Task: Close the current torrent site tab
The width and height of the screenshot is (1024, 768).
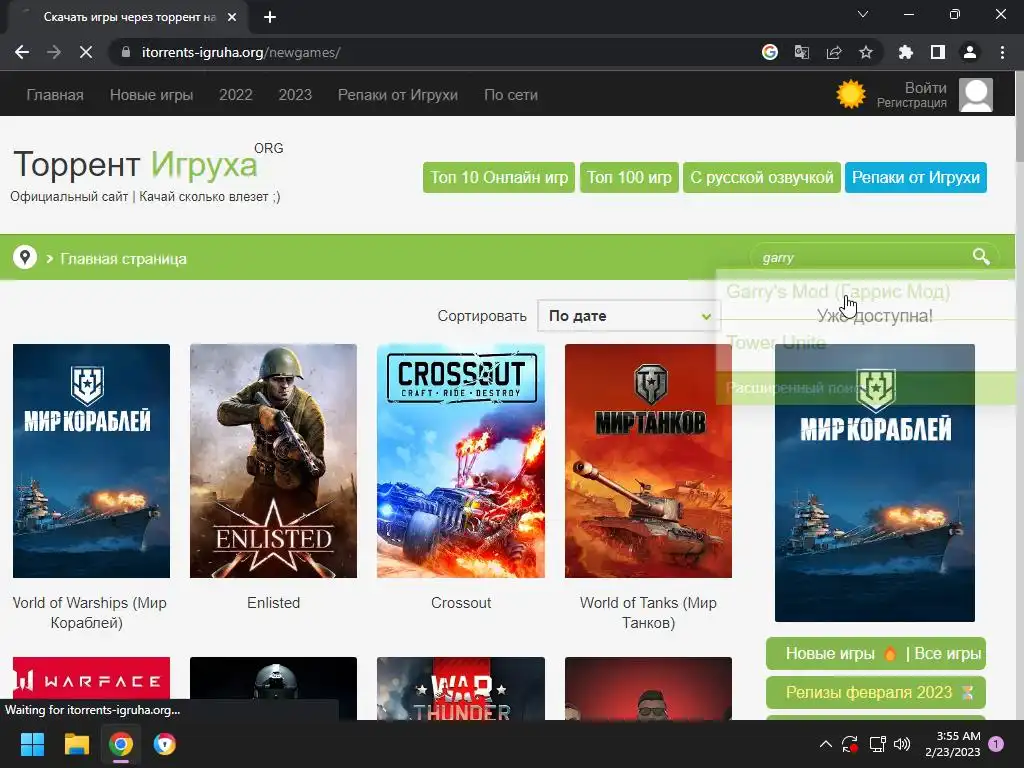Action: (x=232, y=18)
